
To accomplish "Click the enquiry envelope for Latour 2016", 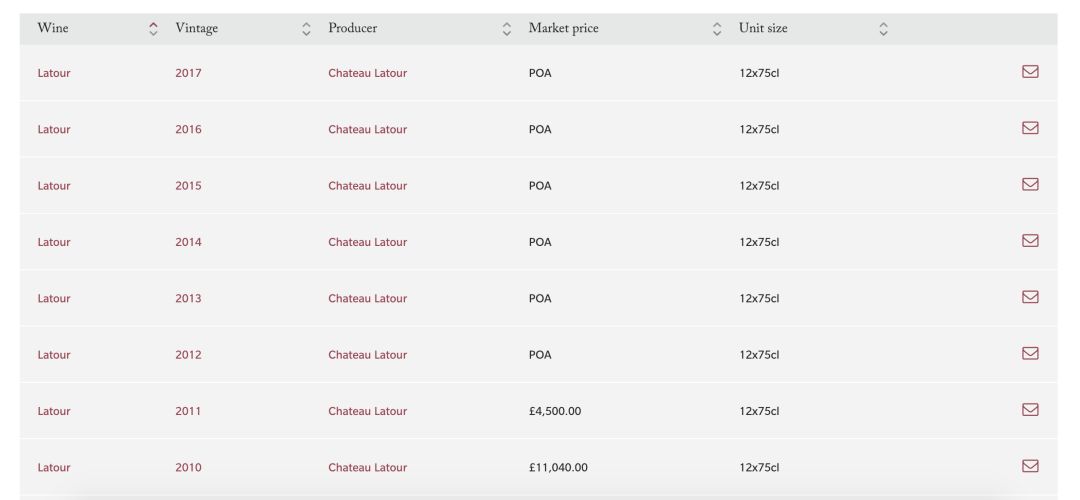I will [1030, 128].
